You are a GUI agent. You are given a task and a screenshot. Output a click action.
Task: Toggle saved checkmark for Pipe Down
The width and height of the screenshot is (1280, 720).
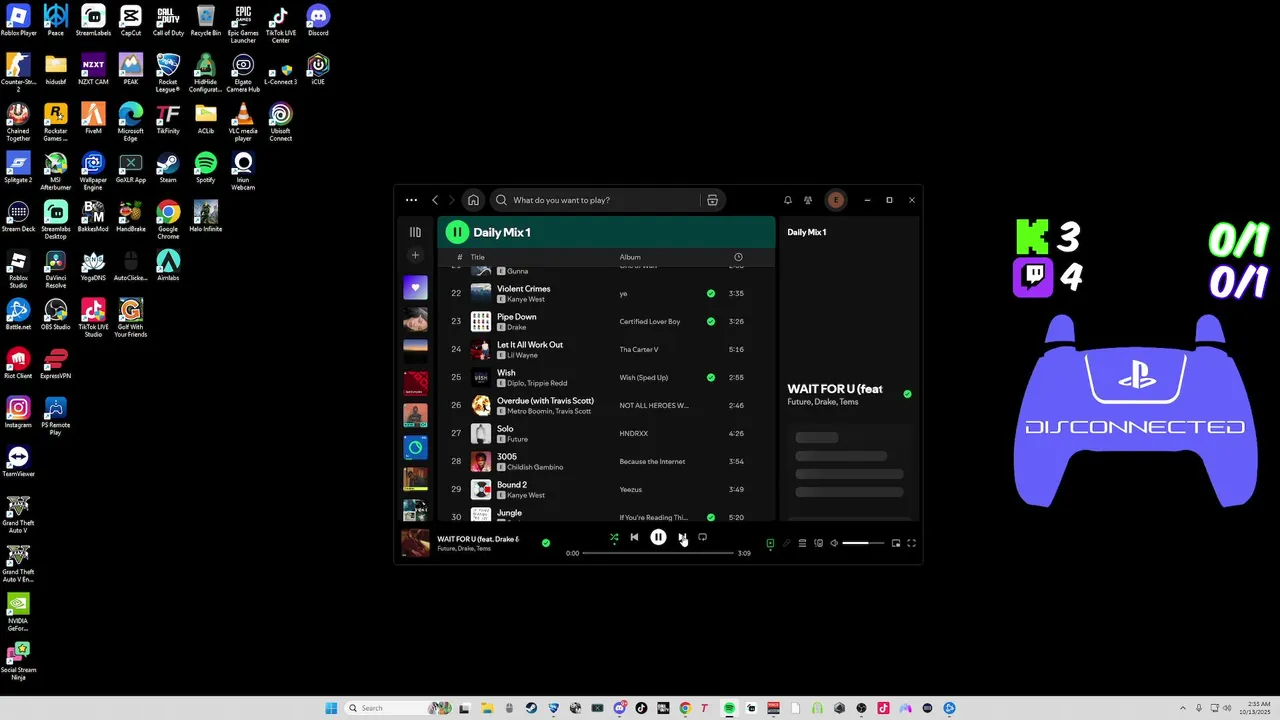pos(711,322)
